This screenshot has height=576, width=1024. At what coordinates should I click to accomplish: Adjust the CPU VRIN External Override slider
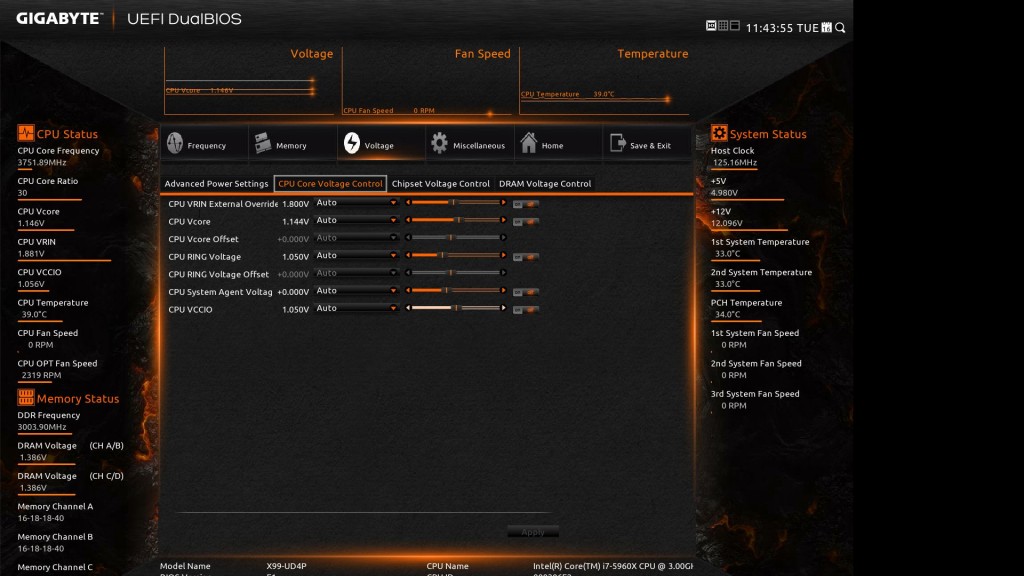(x=455, y=203)
